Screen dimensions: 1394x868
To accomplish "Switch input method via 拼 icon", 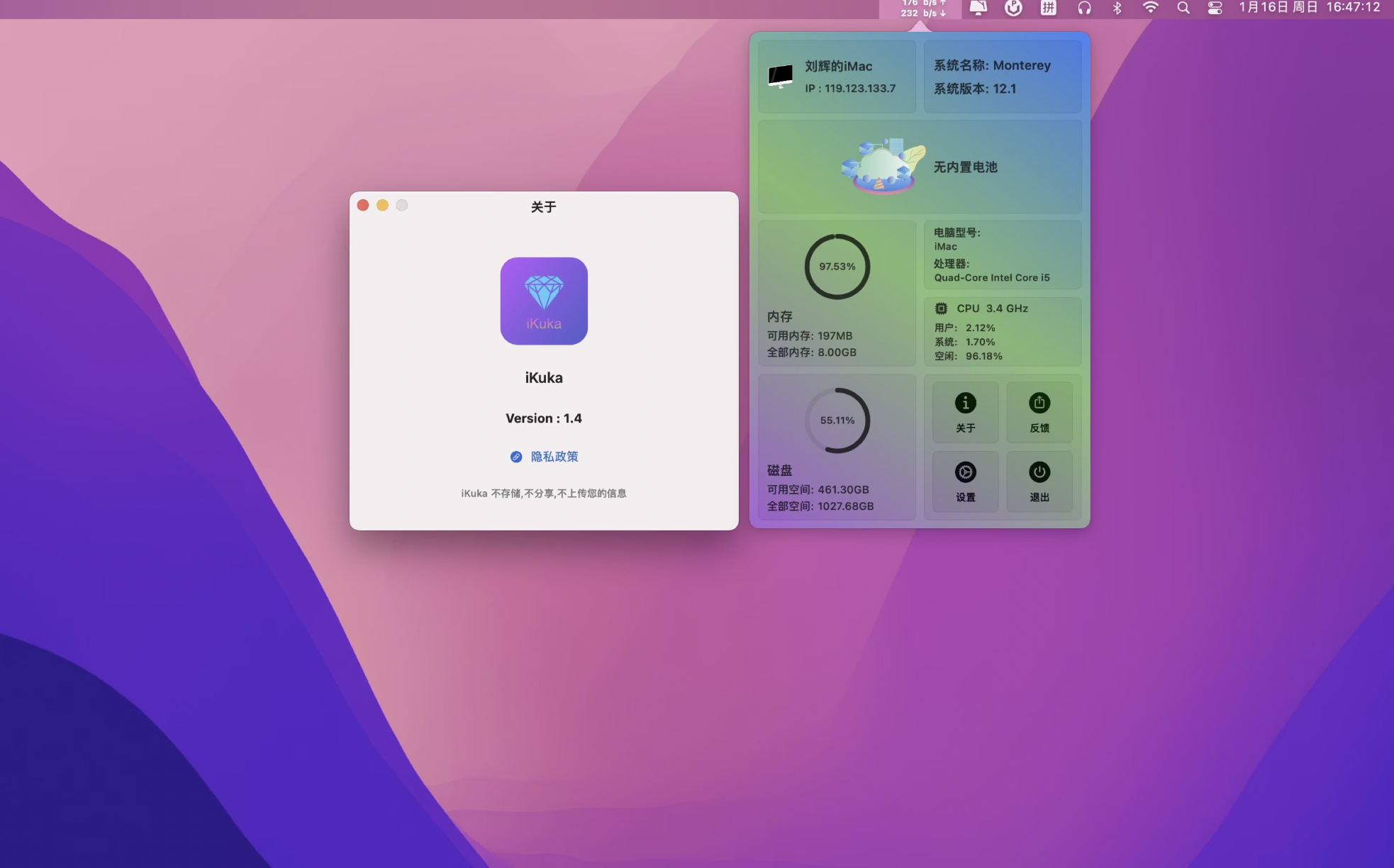I will coord(1049,9).
